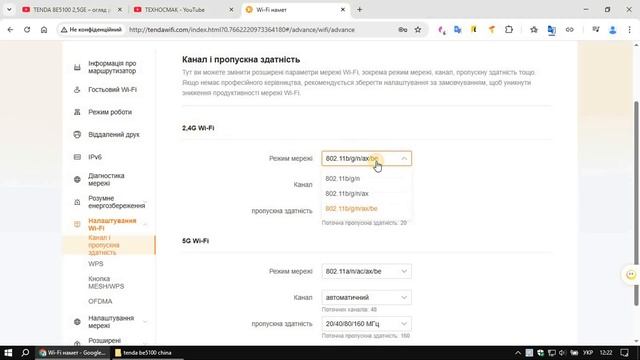Click the taskbar clock 12:22
This screenshot has height=360, width=640.
pyautogui.click(x=606, y=353)
